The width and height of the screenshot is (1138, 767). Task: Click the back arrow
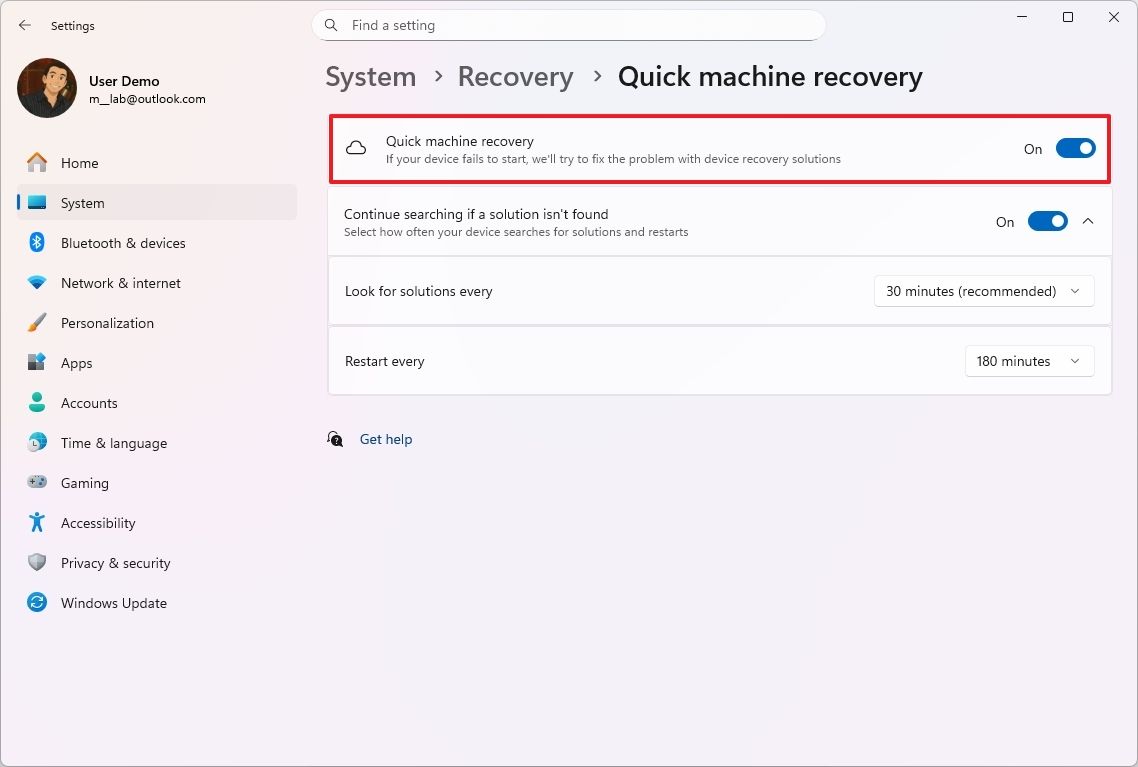click(25, 25)
